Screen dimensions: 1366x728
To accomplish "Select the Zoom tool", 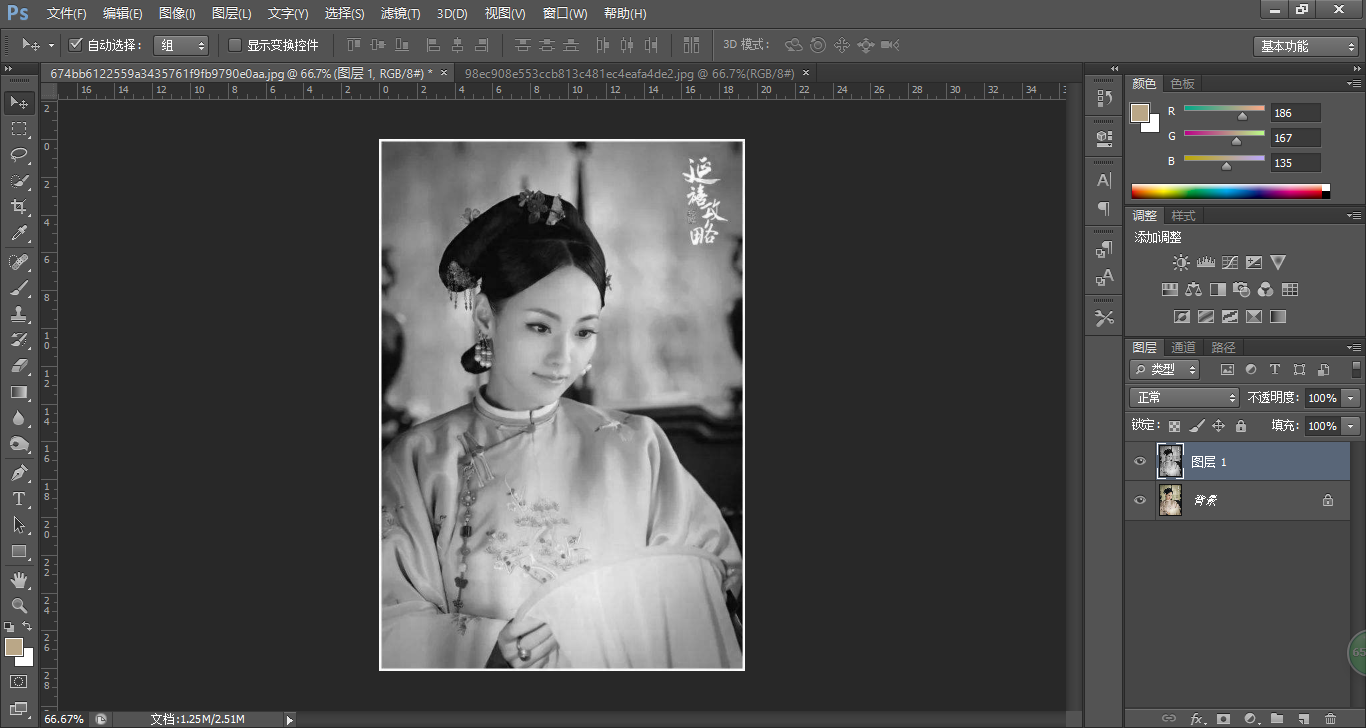I will [19, 606].
